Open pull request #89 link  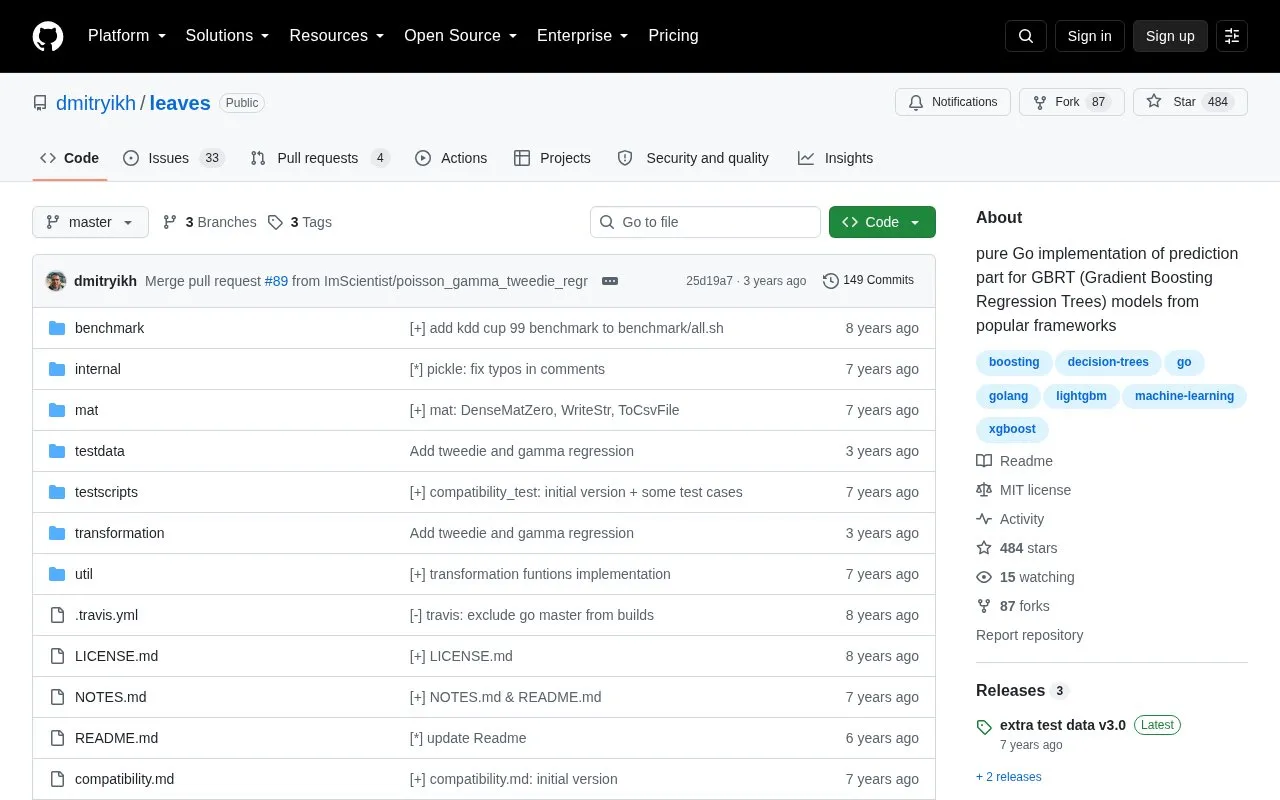pyautogui.click(x=276, y=281)
